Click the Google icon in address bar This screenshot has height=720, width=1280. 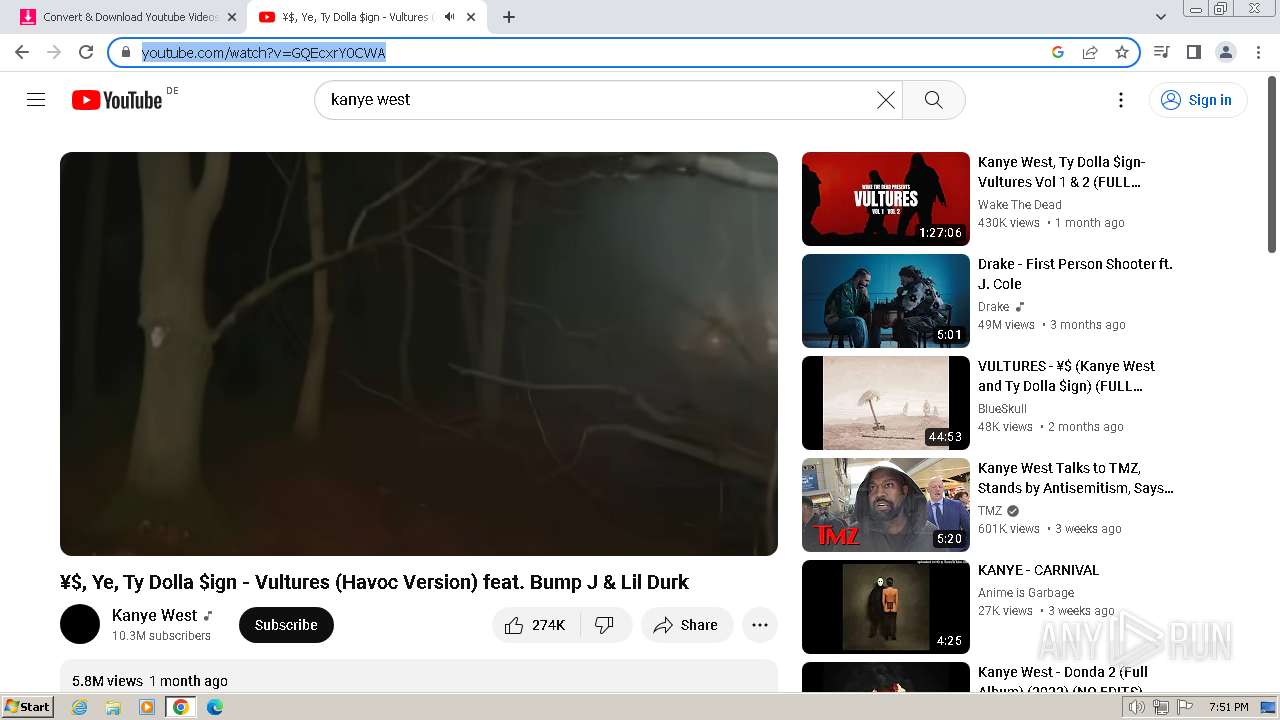tap(1058, 52)
